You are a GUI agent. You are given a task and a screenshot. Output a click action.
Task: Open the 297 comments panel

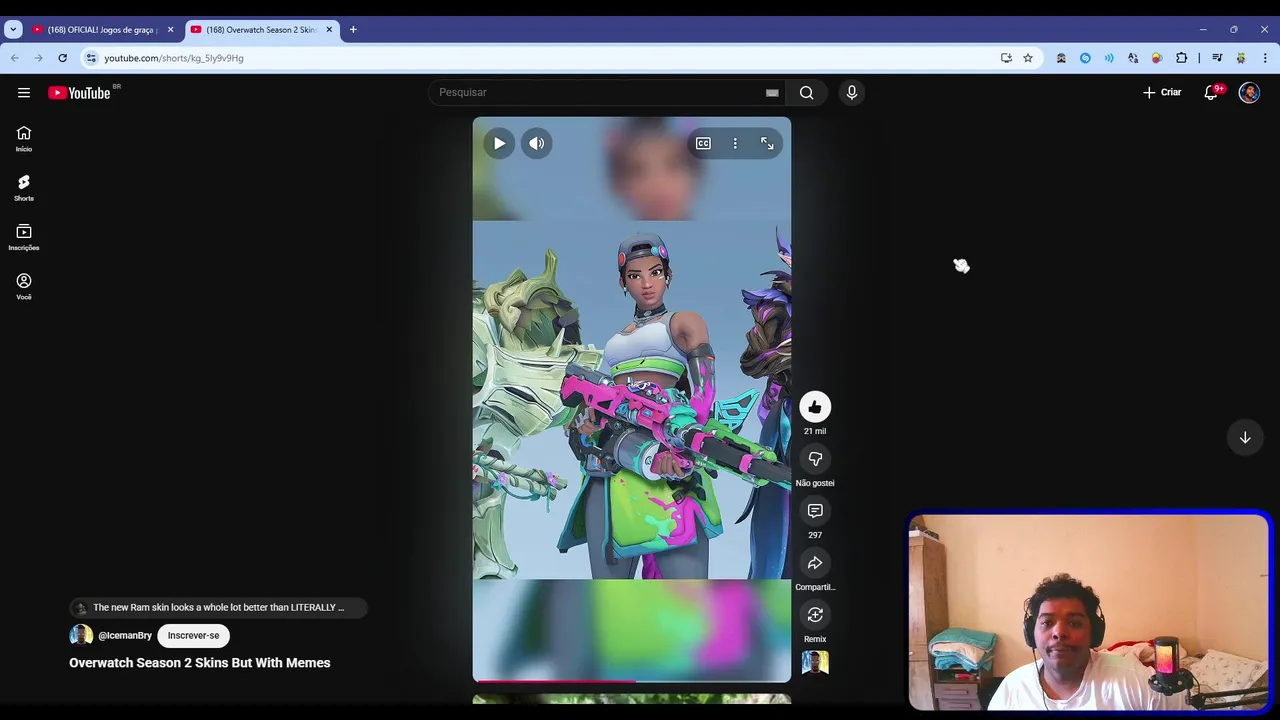(x=815, y=510)
